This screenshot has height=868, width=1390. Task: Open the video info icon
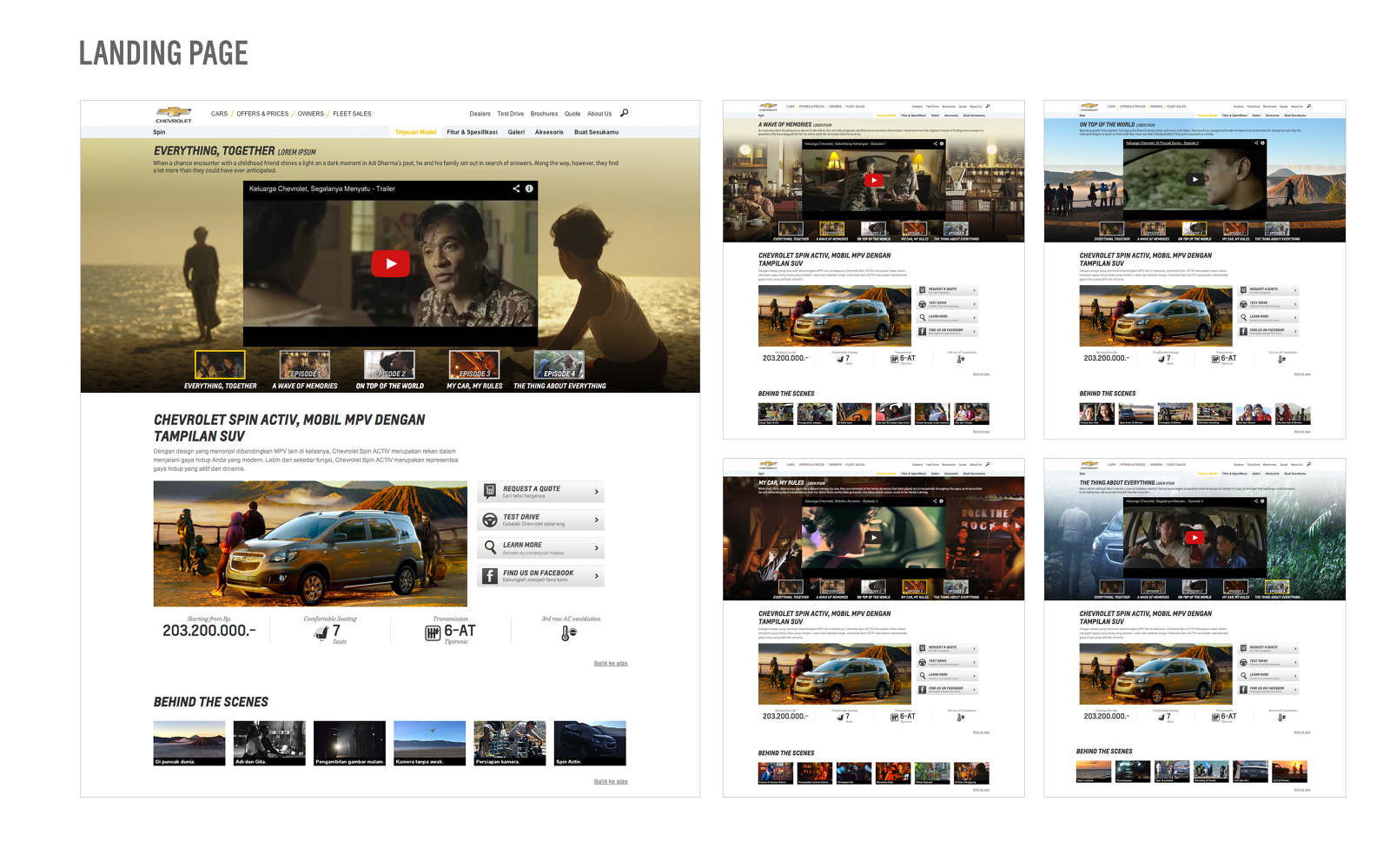coord(529,189)
